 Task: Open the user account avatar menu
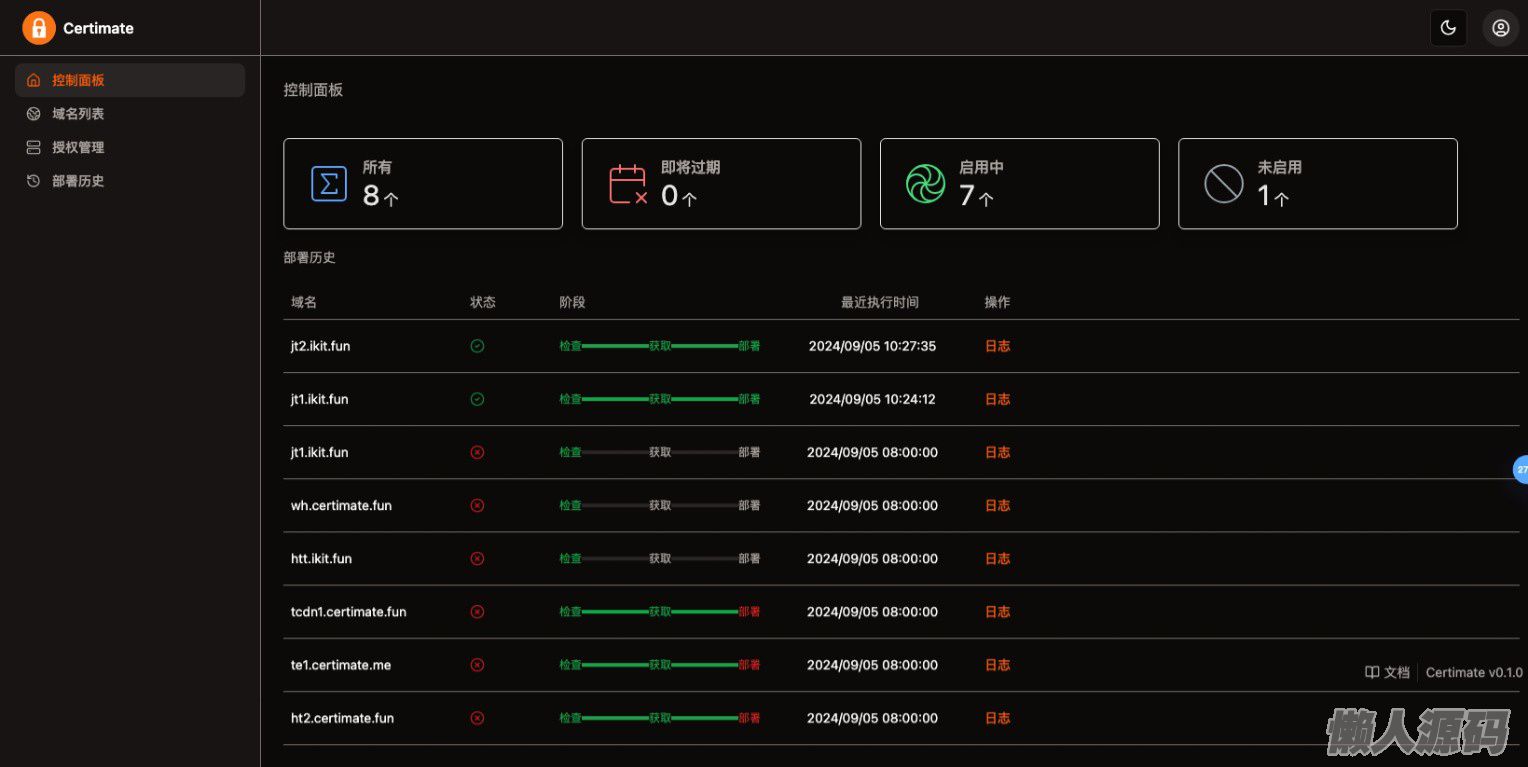(x=1500, y=28)
